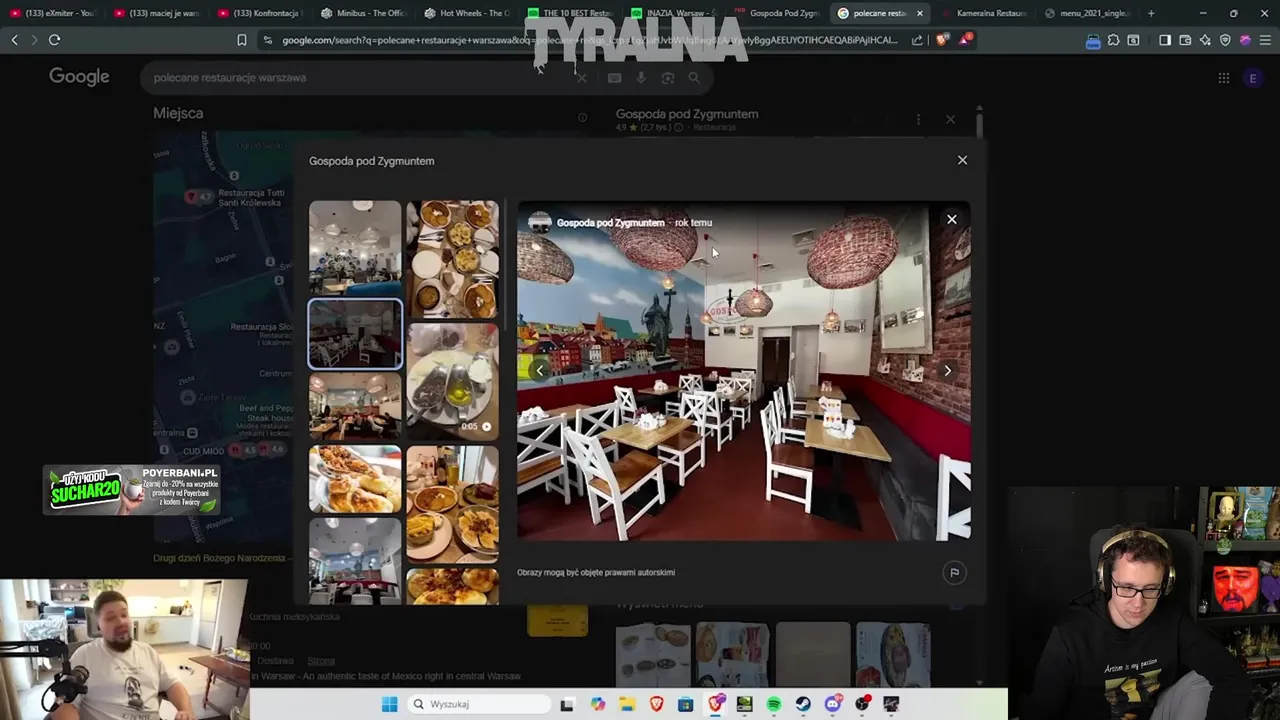Open the beer and plates thumbnail
Viewport: 1280px width, 720px height.
coord(452,504)
